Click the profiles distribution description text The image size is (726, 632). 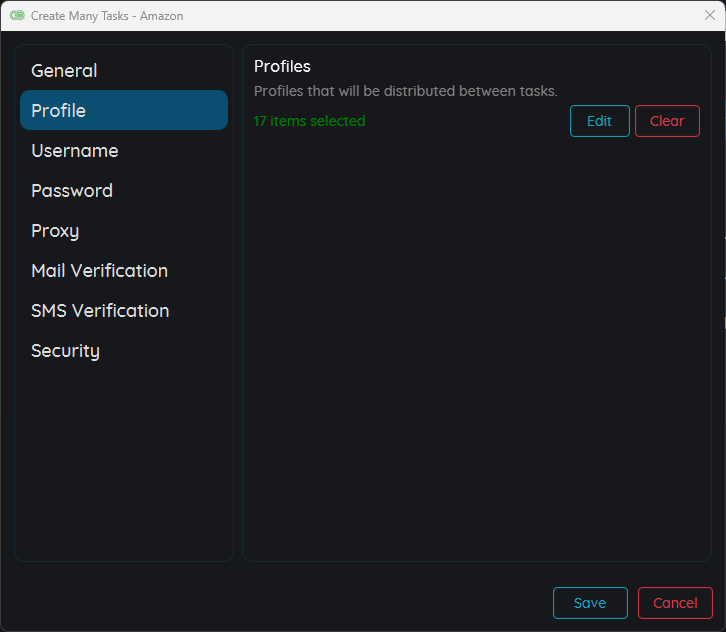click(405, 91)
